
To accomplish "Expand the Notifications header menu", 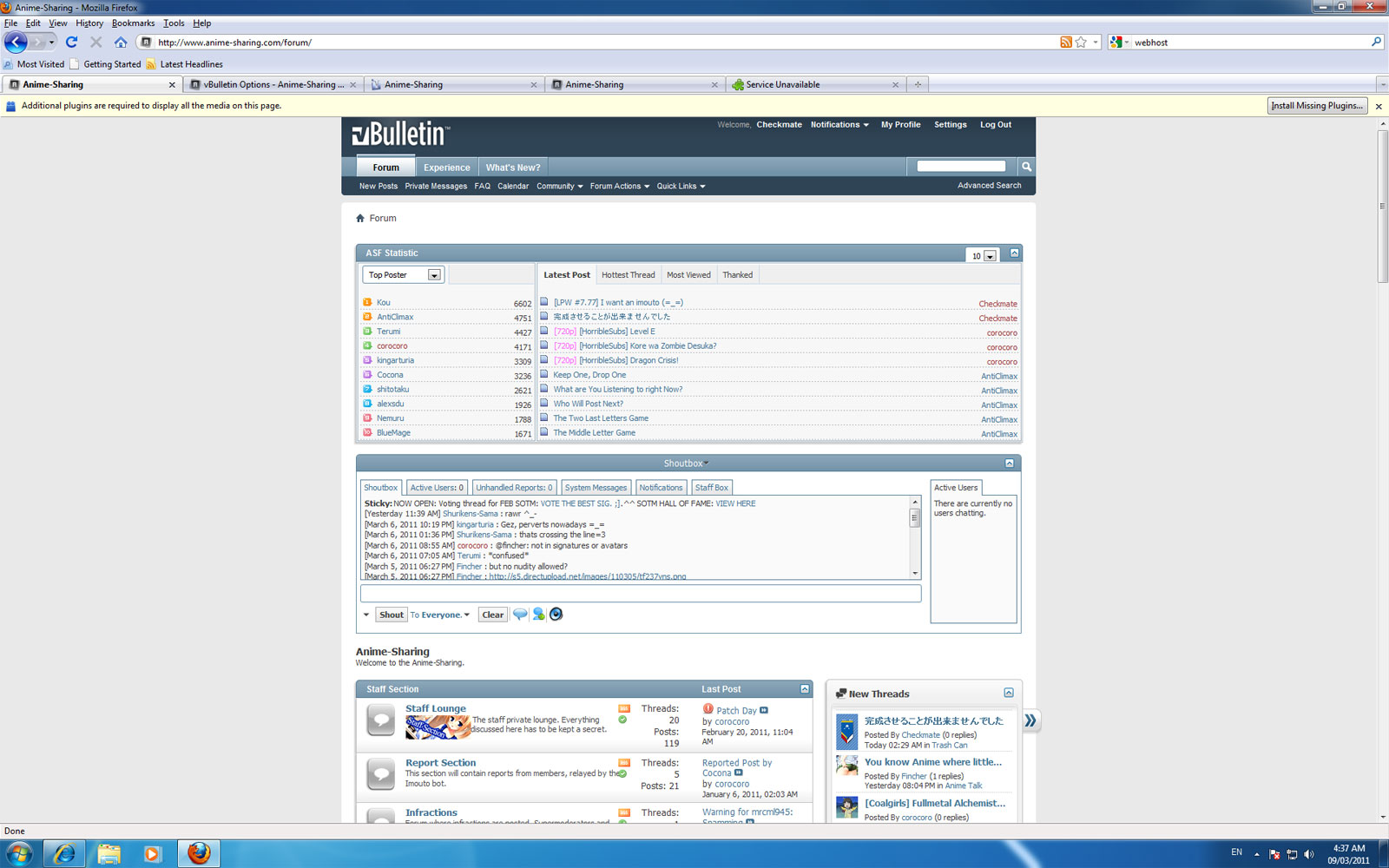I will click(x=839, y=124).
